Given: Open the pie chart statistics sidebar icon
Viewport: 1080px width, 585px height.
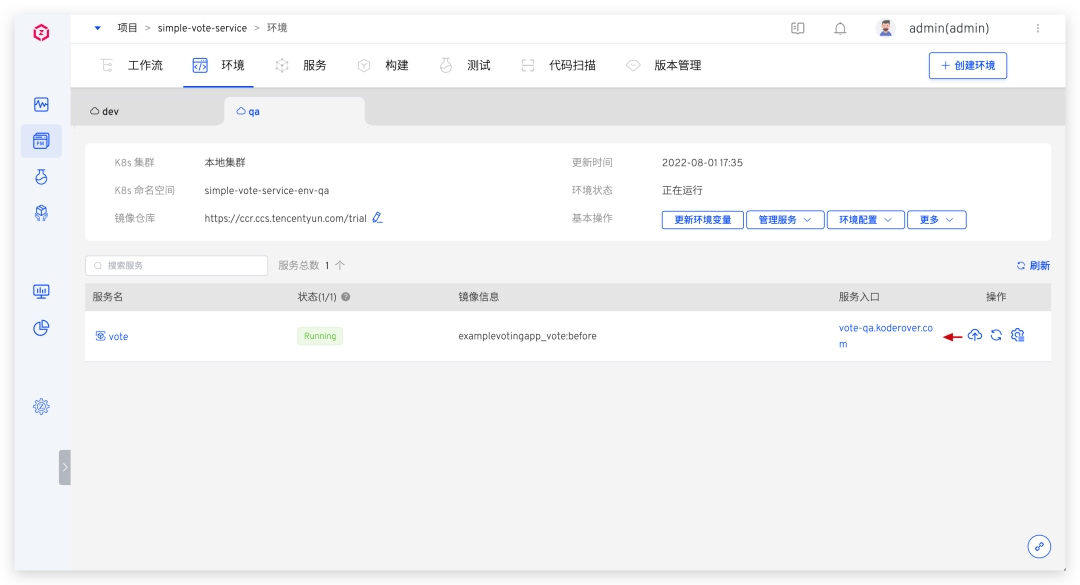Looking at the screenshot, I should [x=41, y=328].
